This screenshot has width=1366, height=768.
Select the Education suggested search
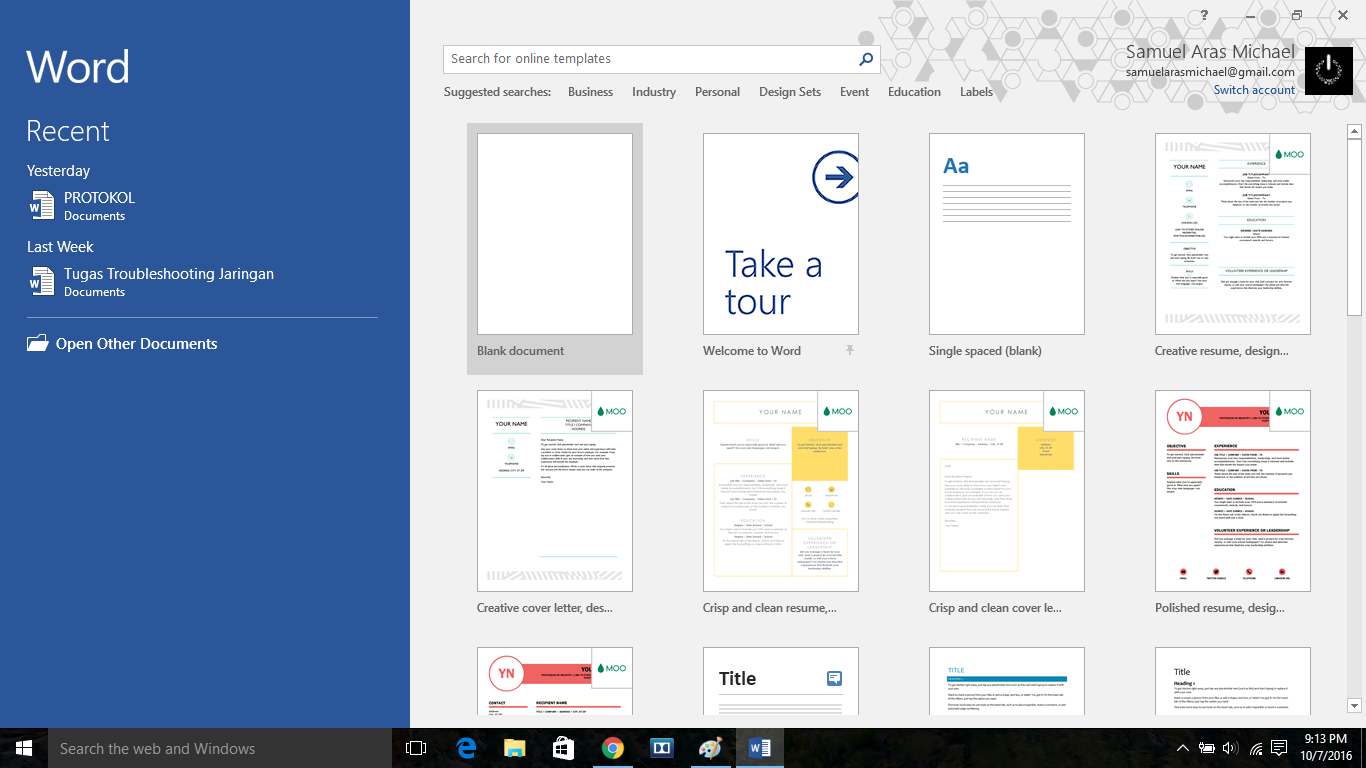914,92
